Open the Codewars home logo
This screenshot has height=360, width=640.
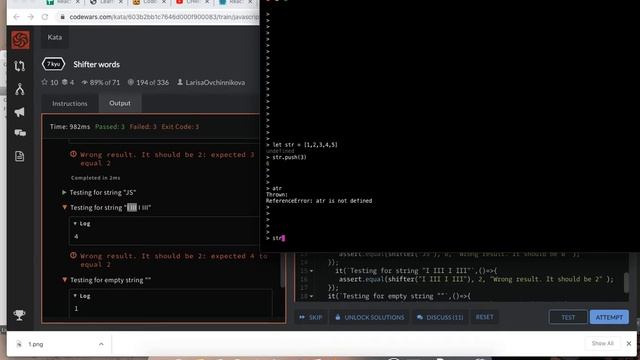(x=20, y=40)
